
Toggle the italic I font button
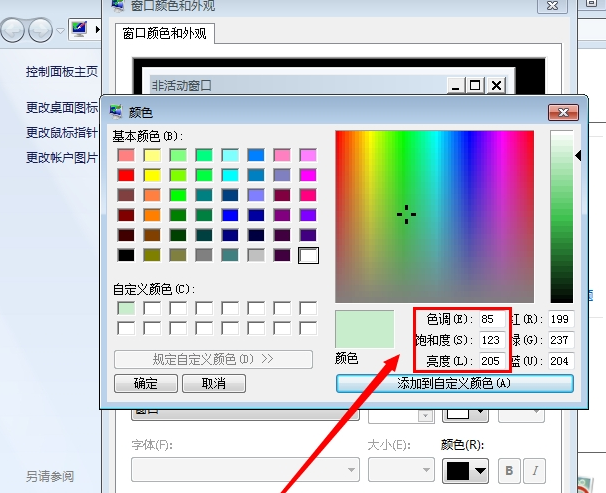(535, 470)
